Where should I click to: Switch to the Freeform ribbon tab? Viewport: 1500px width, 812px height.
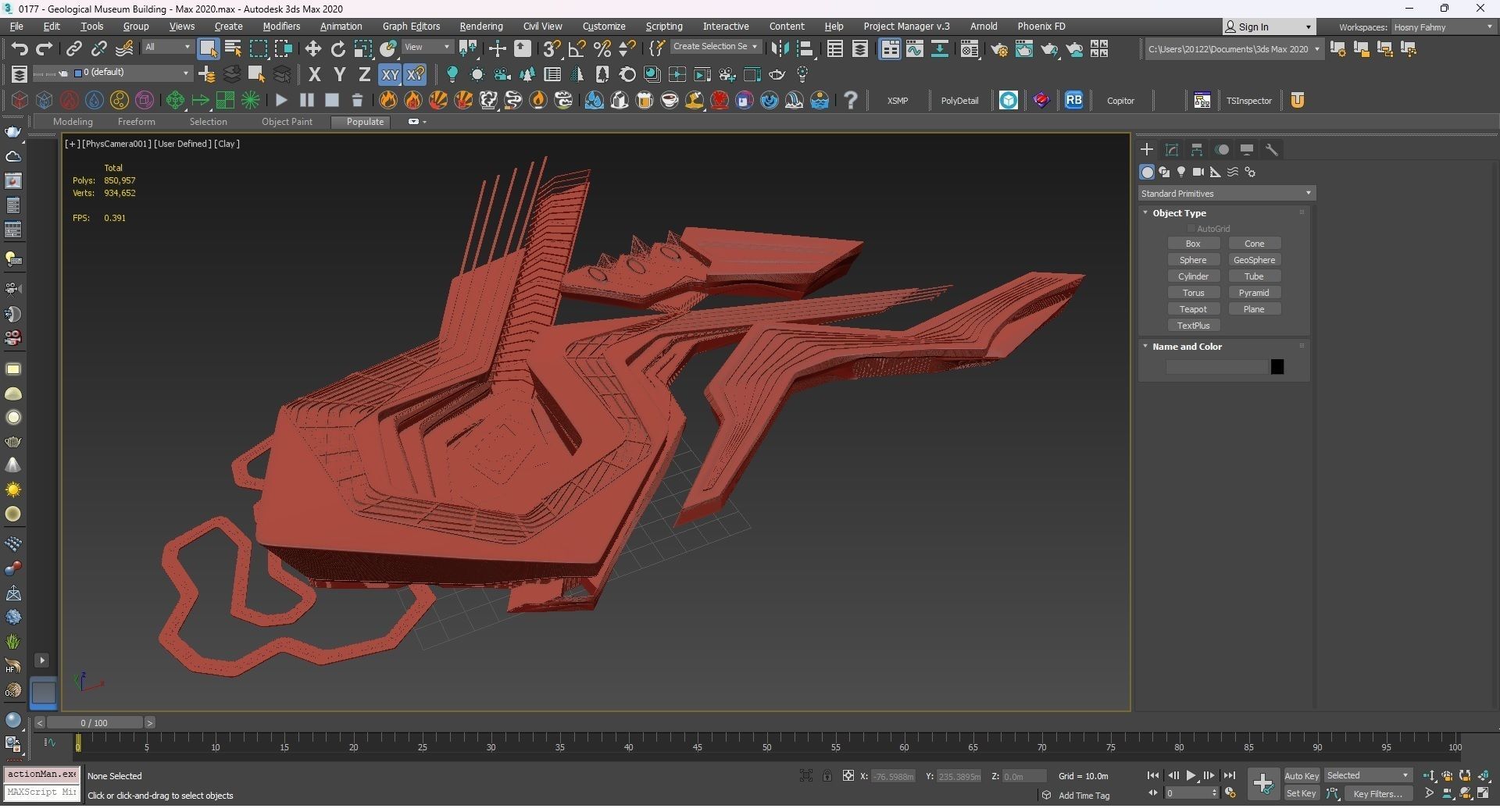136,122
